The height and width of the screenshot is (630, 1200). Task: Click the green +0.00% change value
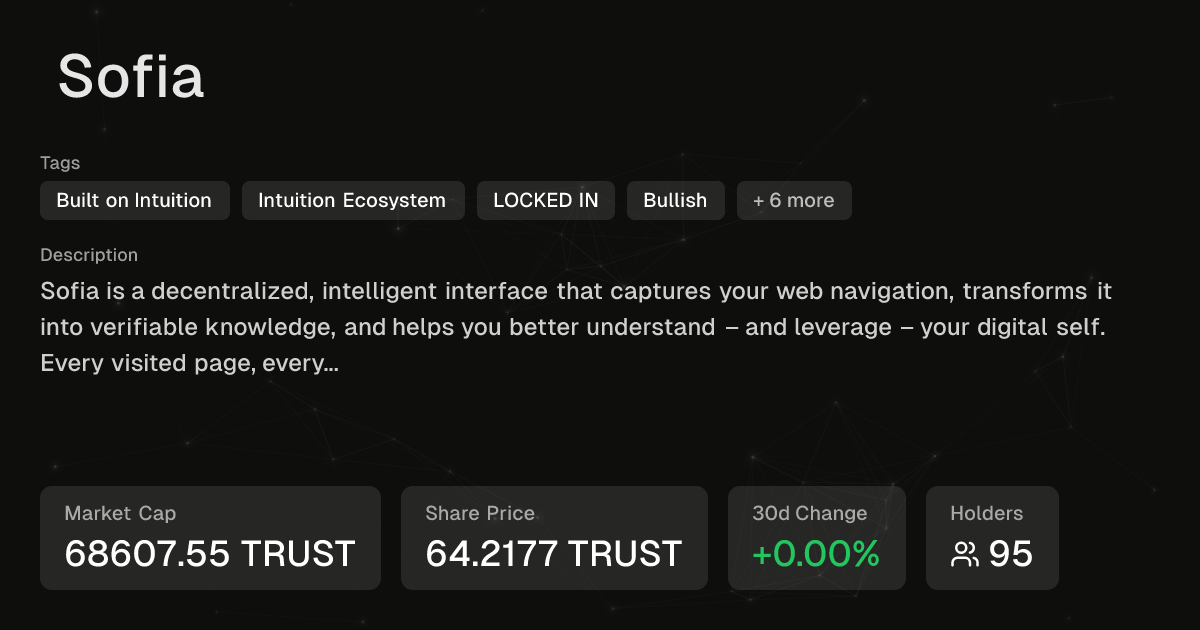pos(816,553)
